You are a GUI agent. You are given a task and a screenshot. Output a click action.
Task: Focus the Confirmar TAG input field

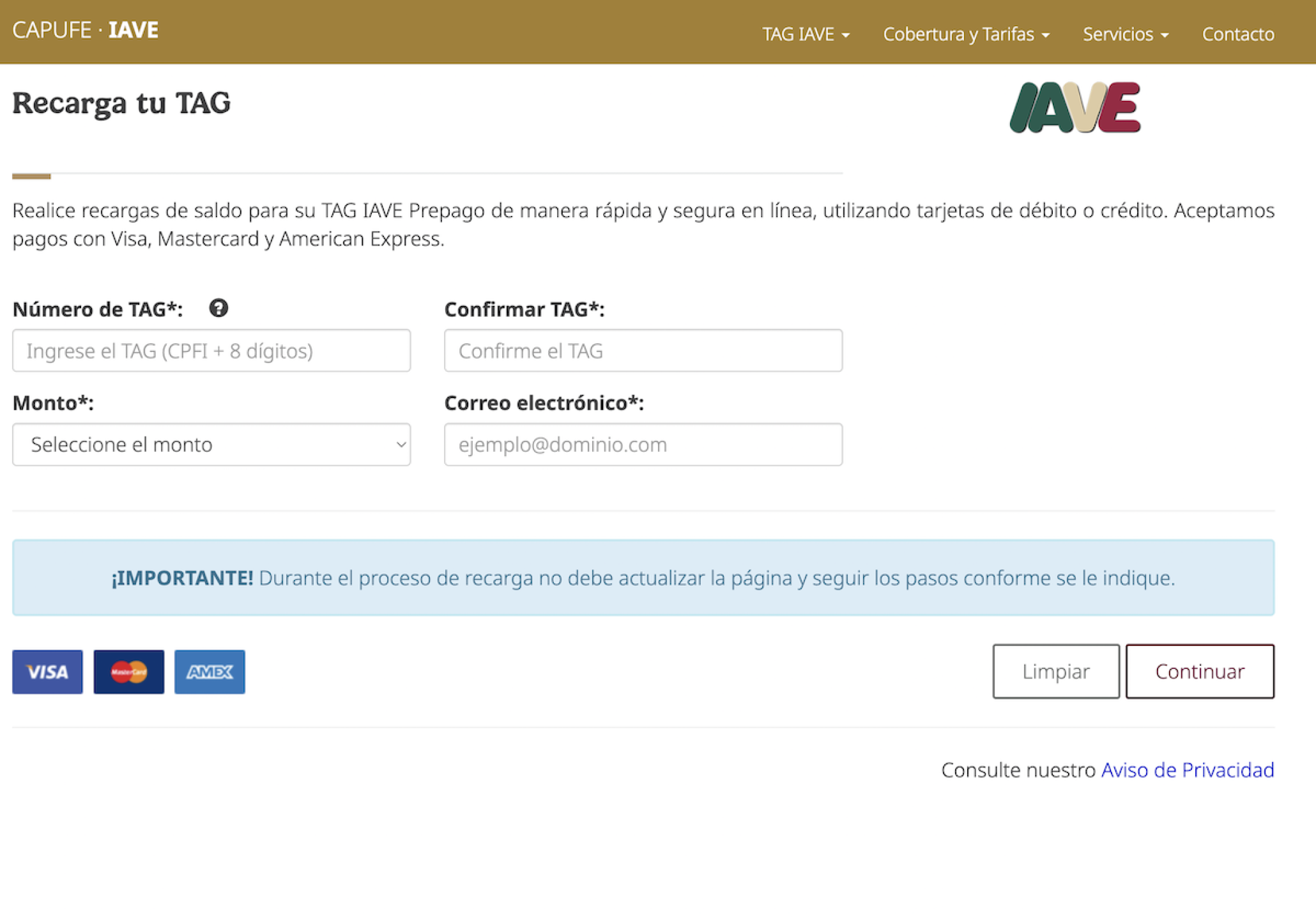pyautogui.click(x=643, y=350)
